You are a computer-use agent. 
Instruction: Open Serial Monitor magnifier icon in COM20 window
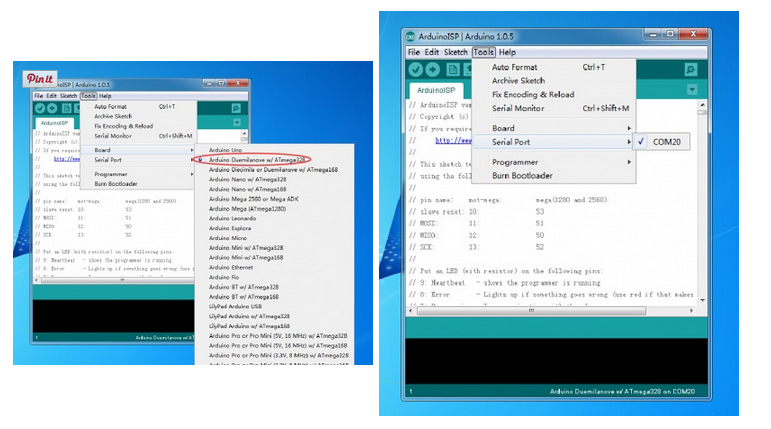coord(691,70)
